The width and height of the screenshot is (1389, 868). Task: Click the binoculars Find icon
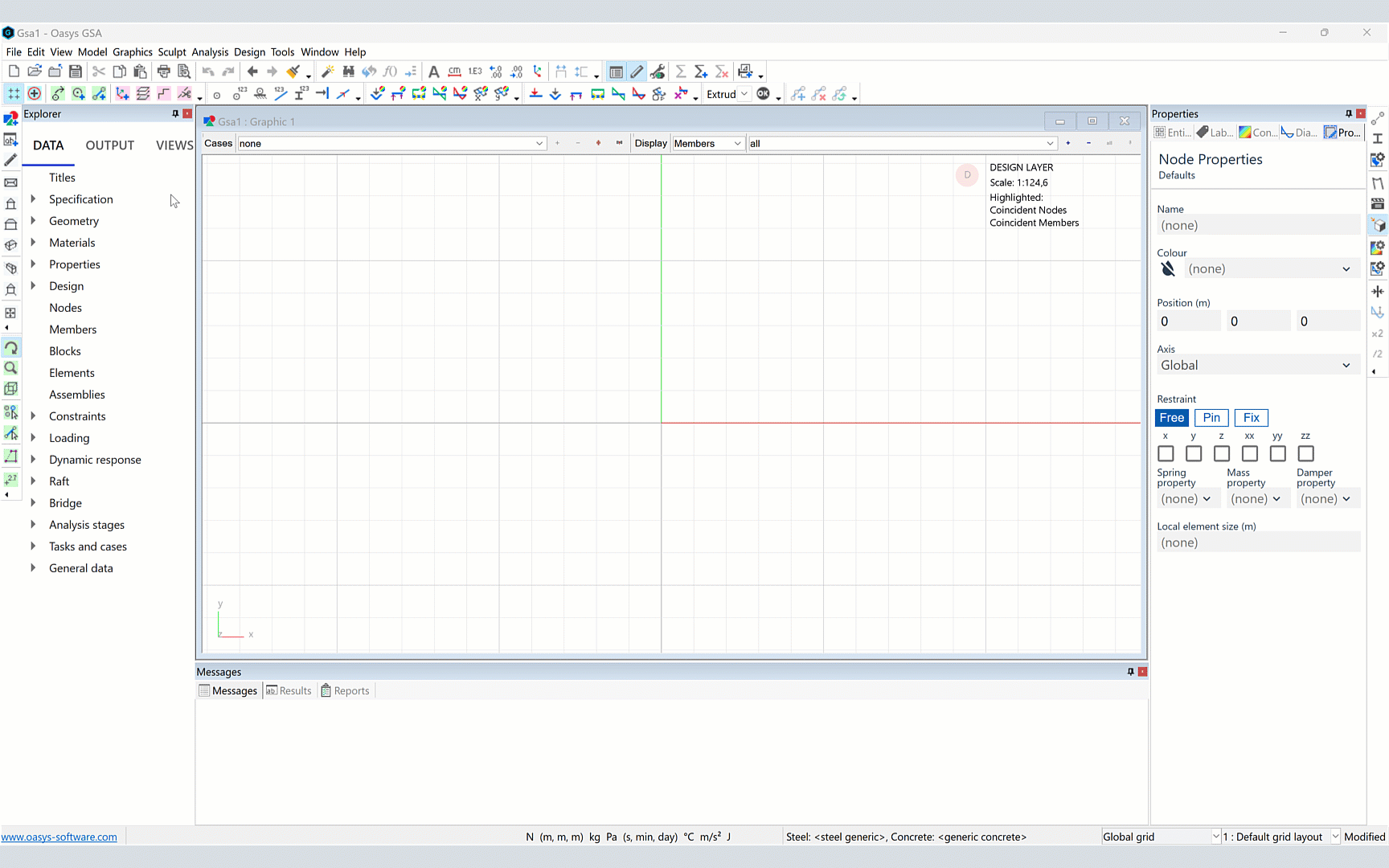(x=348, y=72)
